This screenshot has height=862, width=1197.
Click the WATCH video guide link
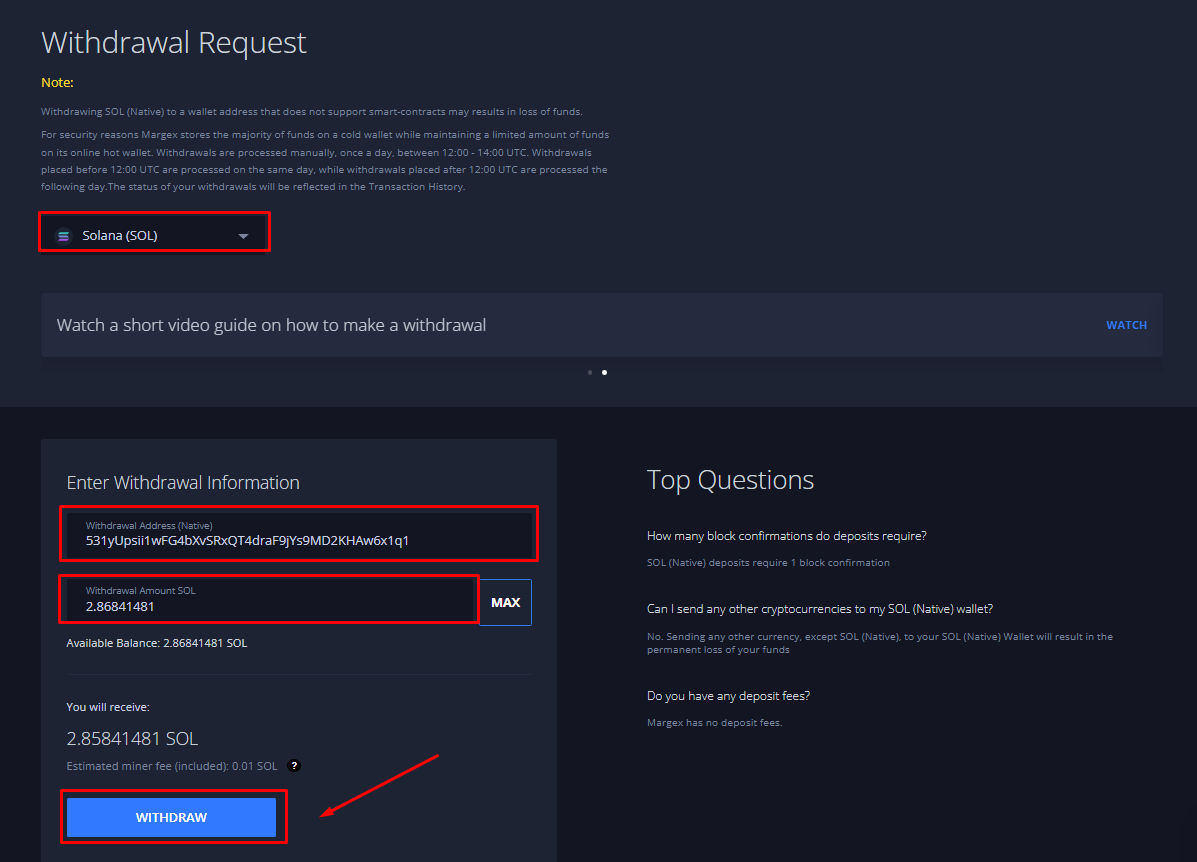[1126, 325]
